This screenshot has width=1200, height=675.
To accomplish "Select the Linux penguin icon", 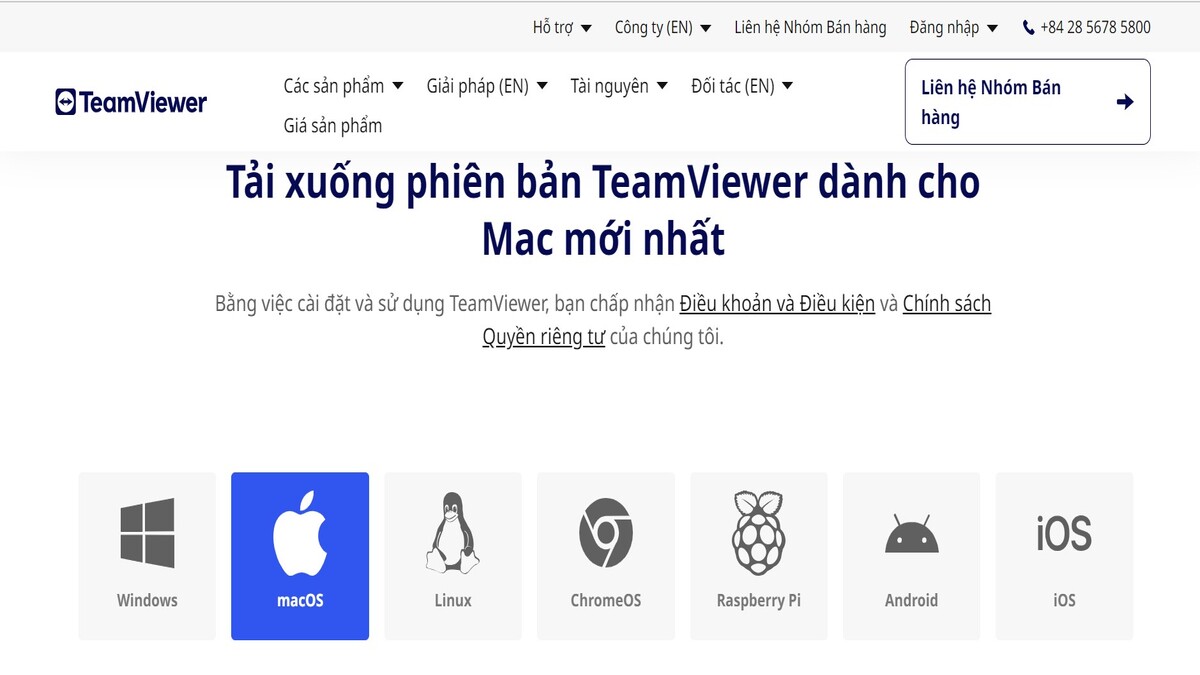I will click(x=453, y=532).
